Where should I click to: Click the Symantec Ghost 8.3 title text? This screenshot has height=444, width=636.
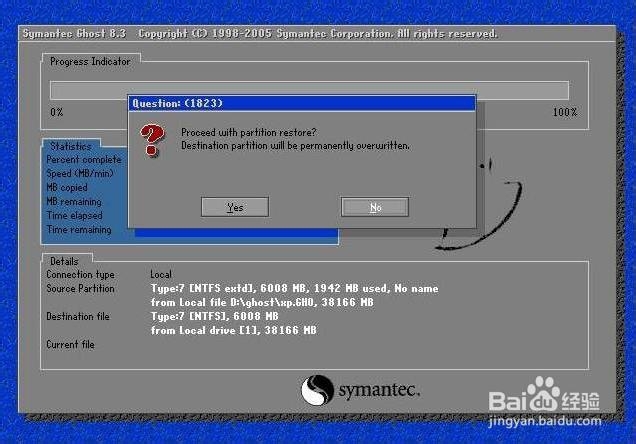tap(74, 34)
